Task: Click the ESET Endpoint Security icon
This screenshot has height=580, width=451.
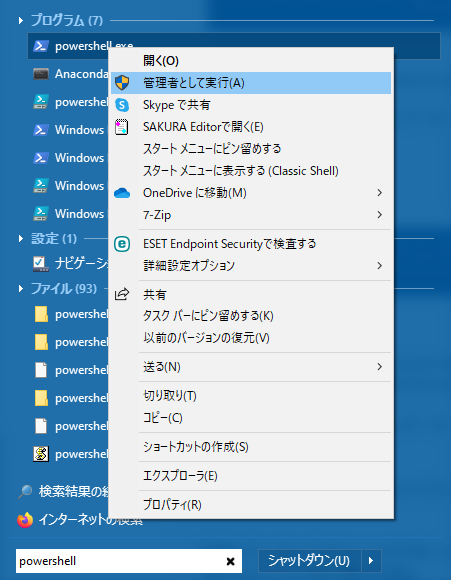Action: (122, 244)
